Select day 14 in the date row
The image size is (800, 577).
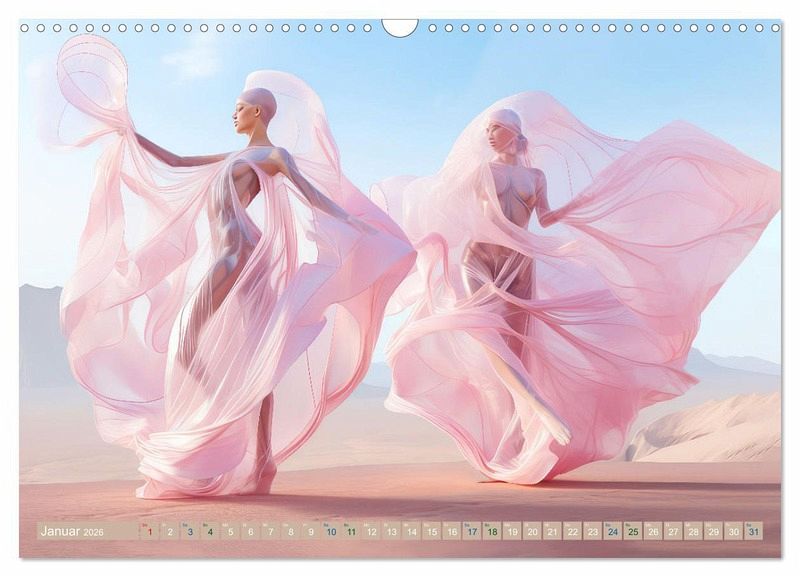pyautogui.click(x=411, y=531)
